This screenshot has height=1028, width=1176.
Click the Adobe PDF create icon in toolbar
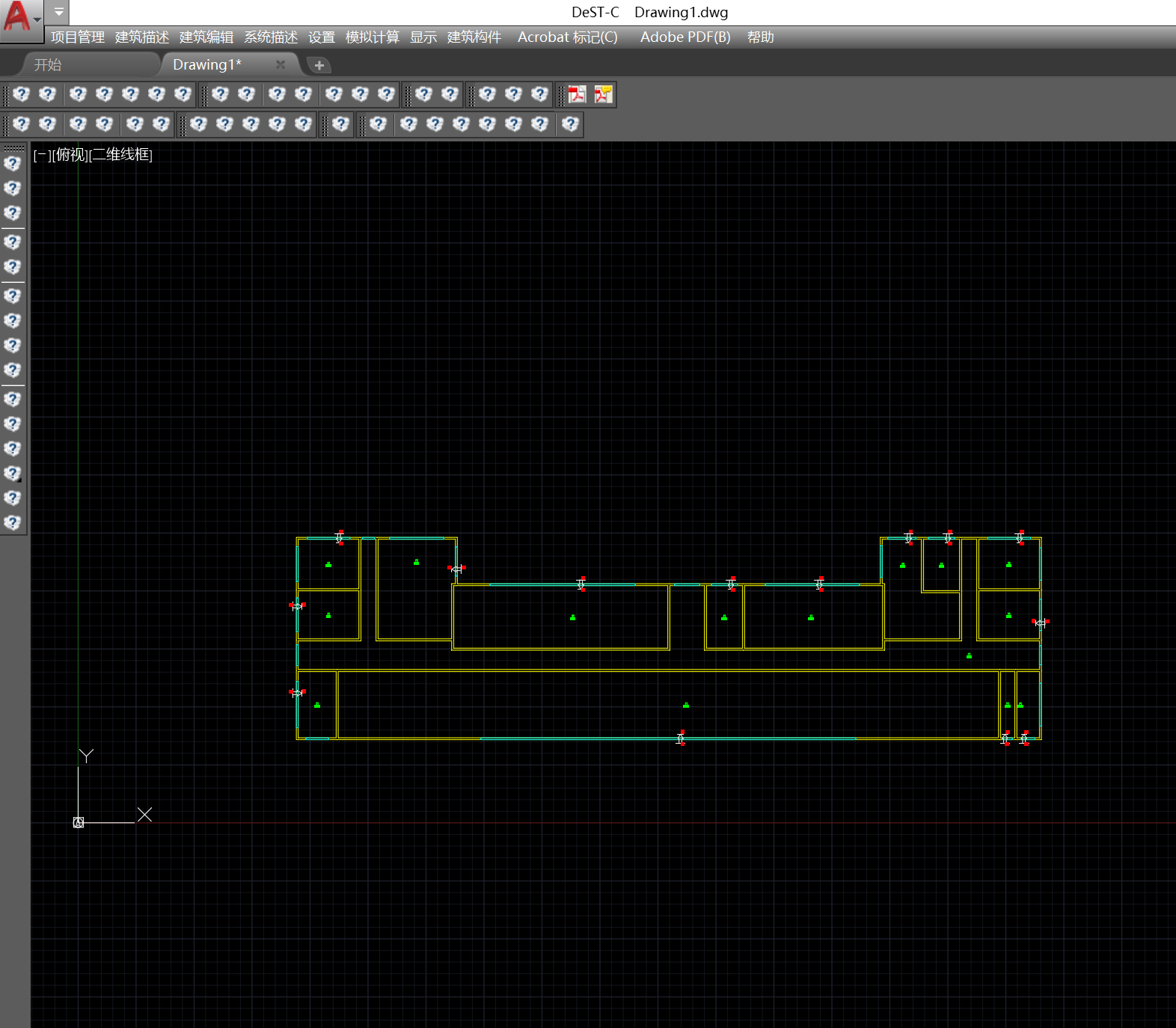coord(577,94)
